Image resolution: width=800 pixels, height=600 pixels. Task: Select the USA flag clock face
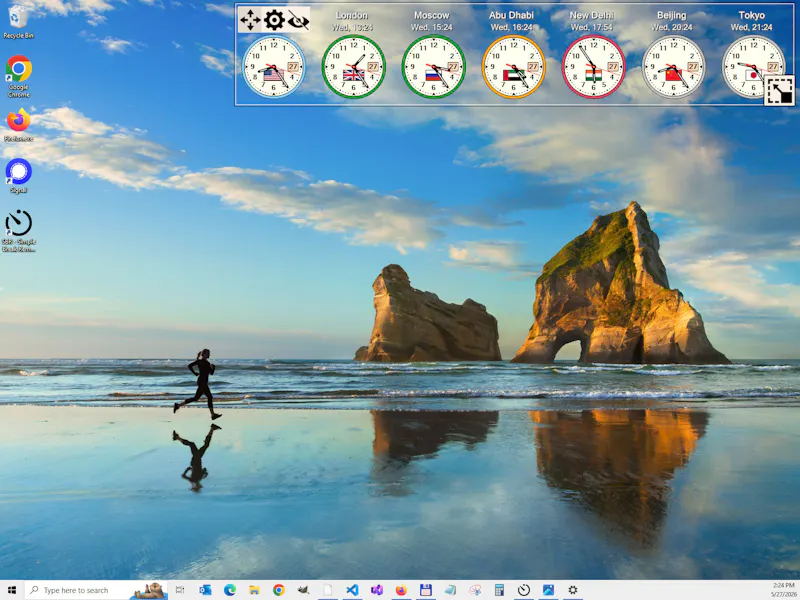[273, 67]
